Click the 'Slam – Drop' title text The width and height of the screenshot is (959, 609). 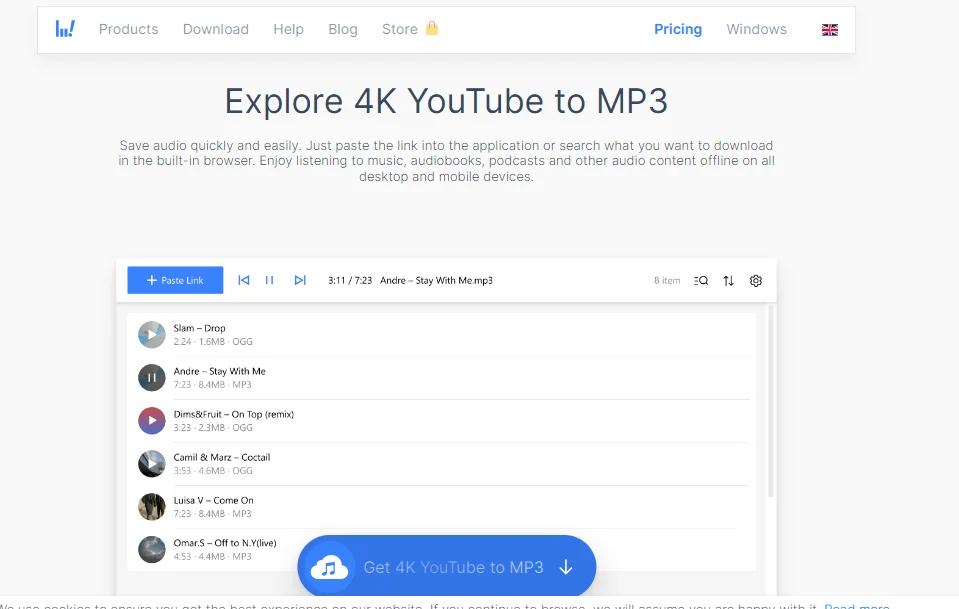coord(199,328)
